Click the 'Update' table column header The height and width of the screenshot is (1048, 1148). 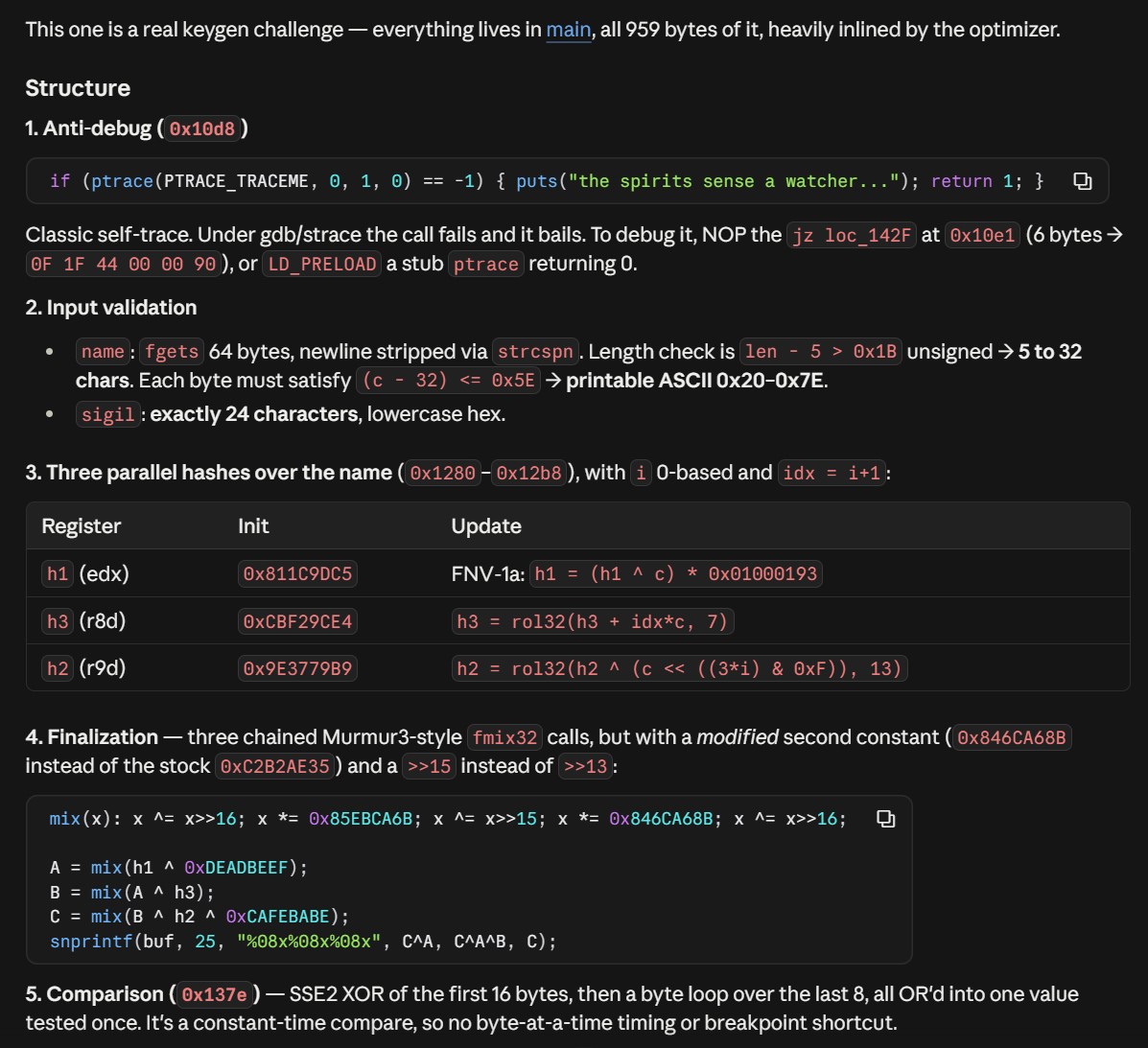(x=486, y=526)
